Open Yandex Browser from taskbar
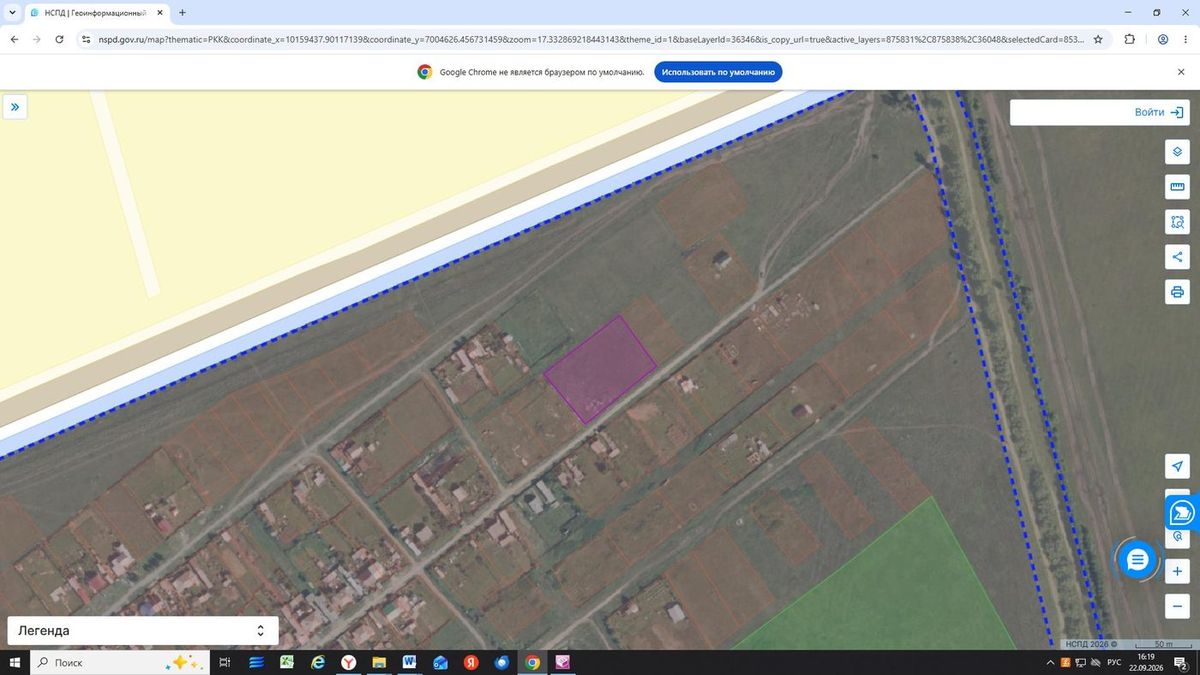This screenshot has height=675, width=1200. tap(348, 662)
